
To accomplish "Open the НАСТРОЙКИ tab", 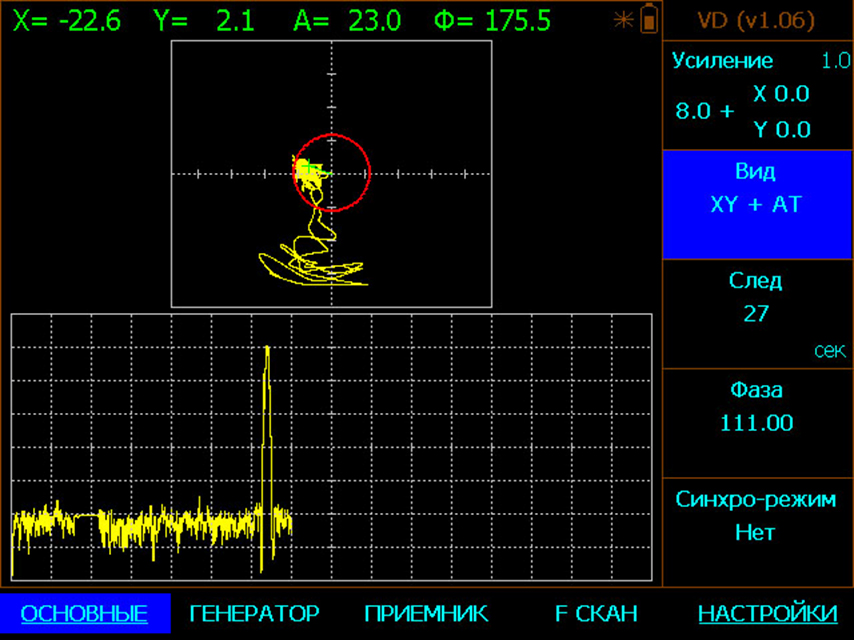I will 768,613.
